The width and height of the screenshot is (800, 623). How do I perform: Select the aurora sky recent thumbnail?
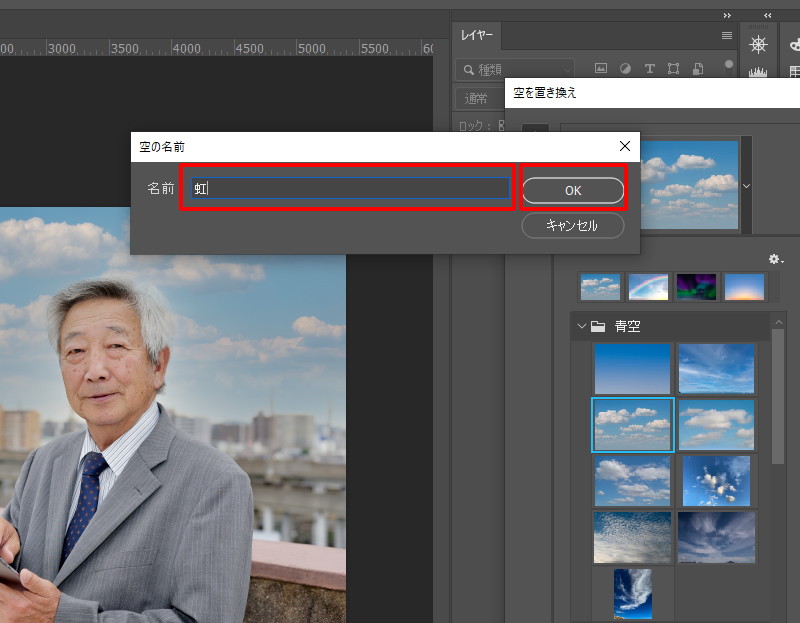pos(696,287)
